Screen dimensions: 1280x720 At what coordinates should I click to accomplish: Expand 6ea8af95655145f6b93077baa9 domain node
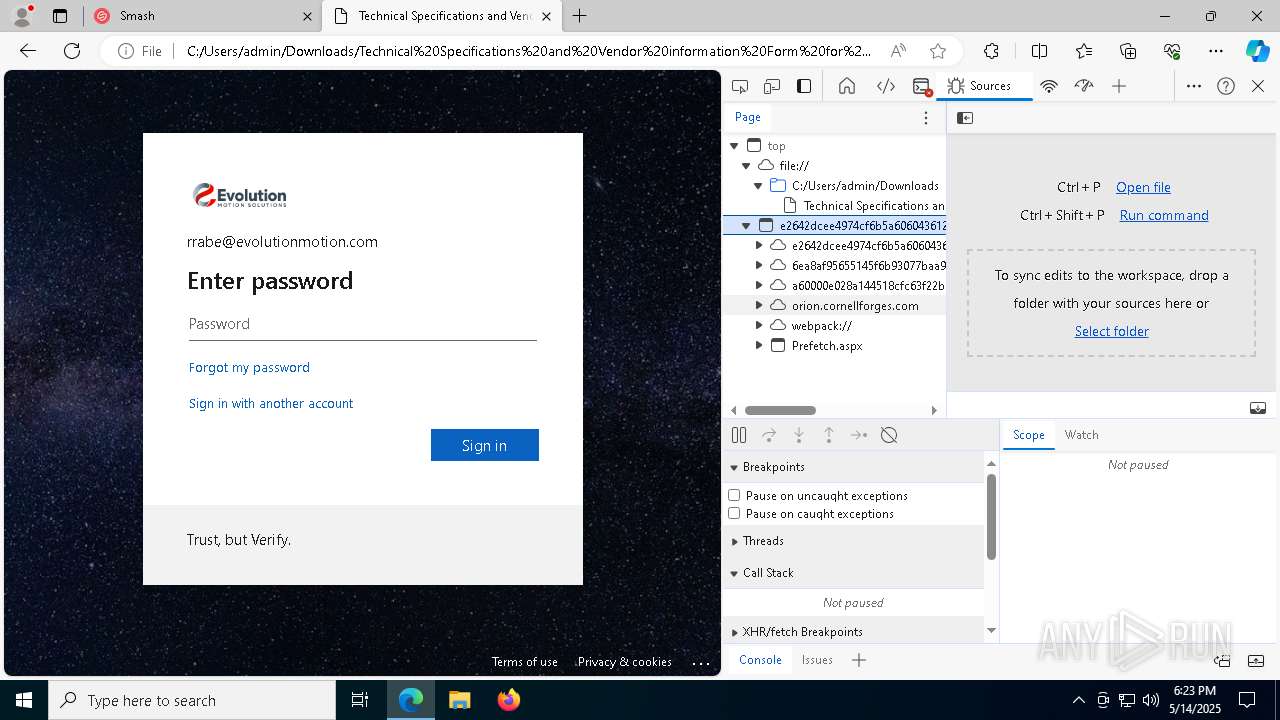tap(759, 266)
